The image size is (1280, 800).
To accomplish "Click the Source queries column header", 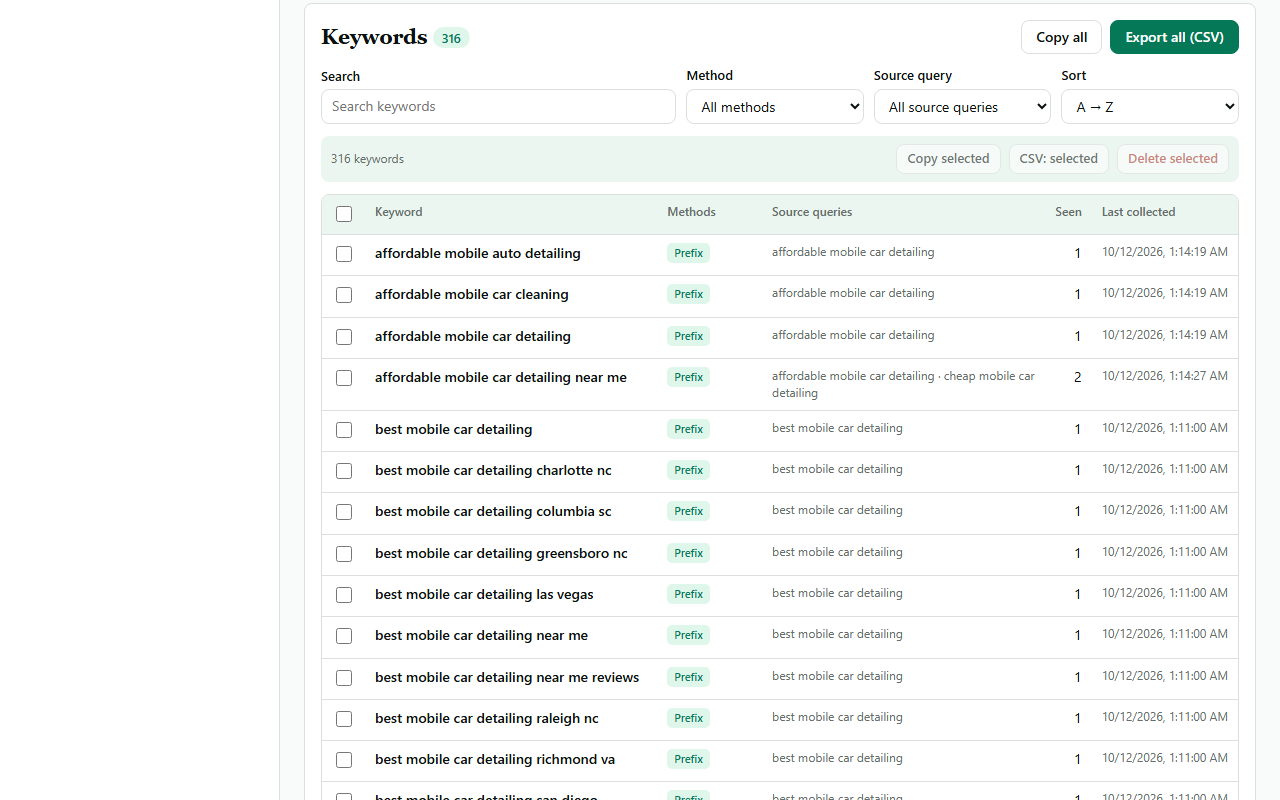I will 812,212.
